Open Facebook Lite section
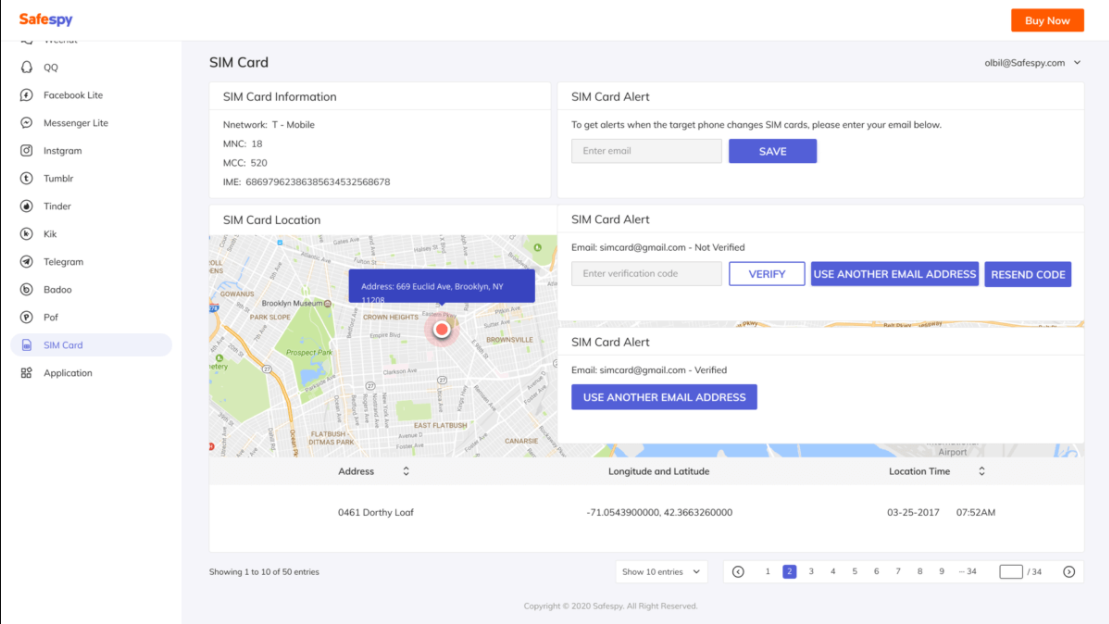The image size is (1109, 624). point(73,95)
